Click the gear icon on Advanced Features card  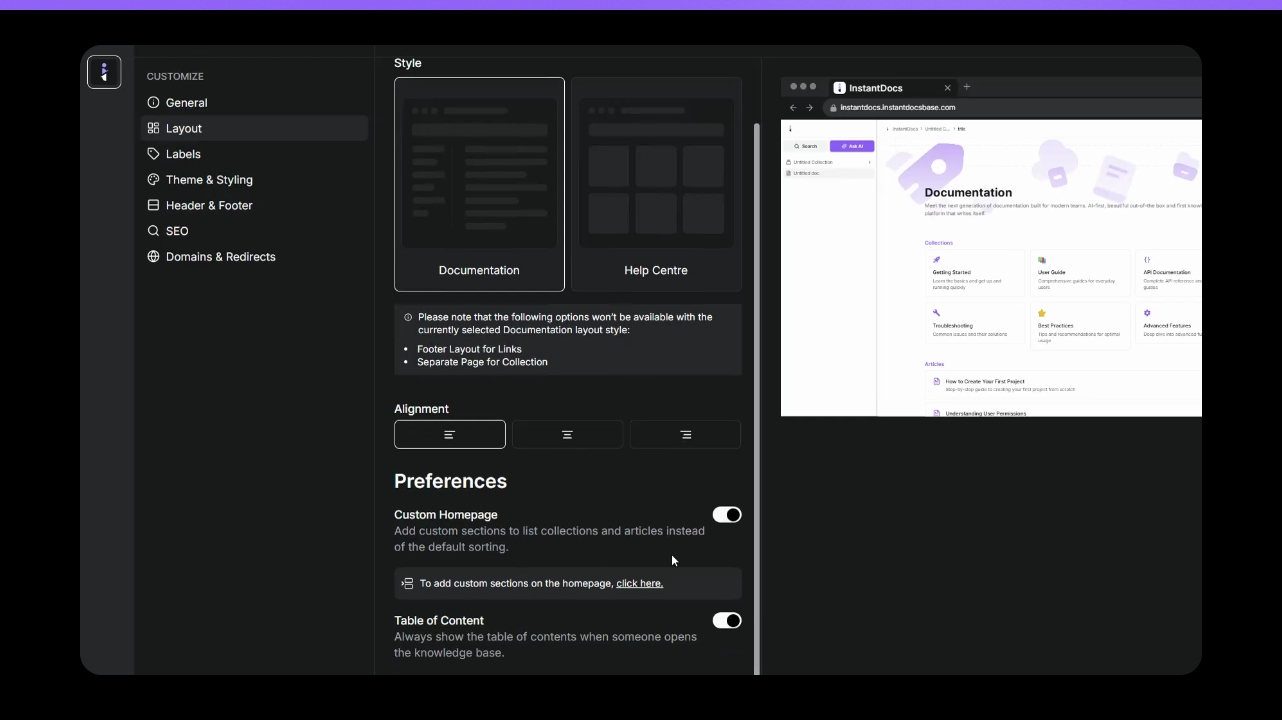(x=1147, y=313)
